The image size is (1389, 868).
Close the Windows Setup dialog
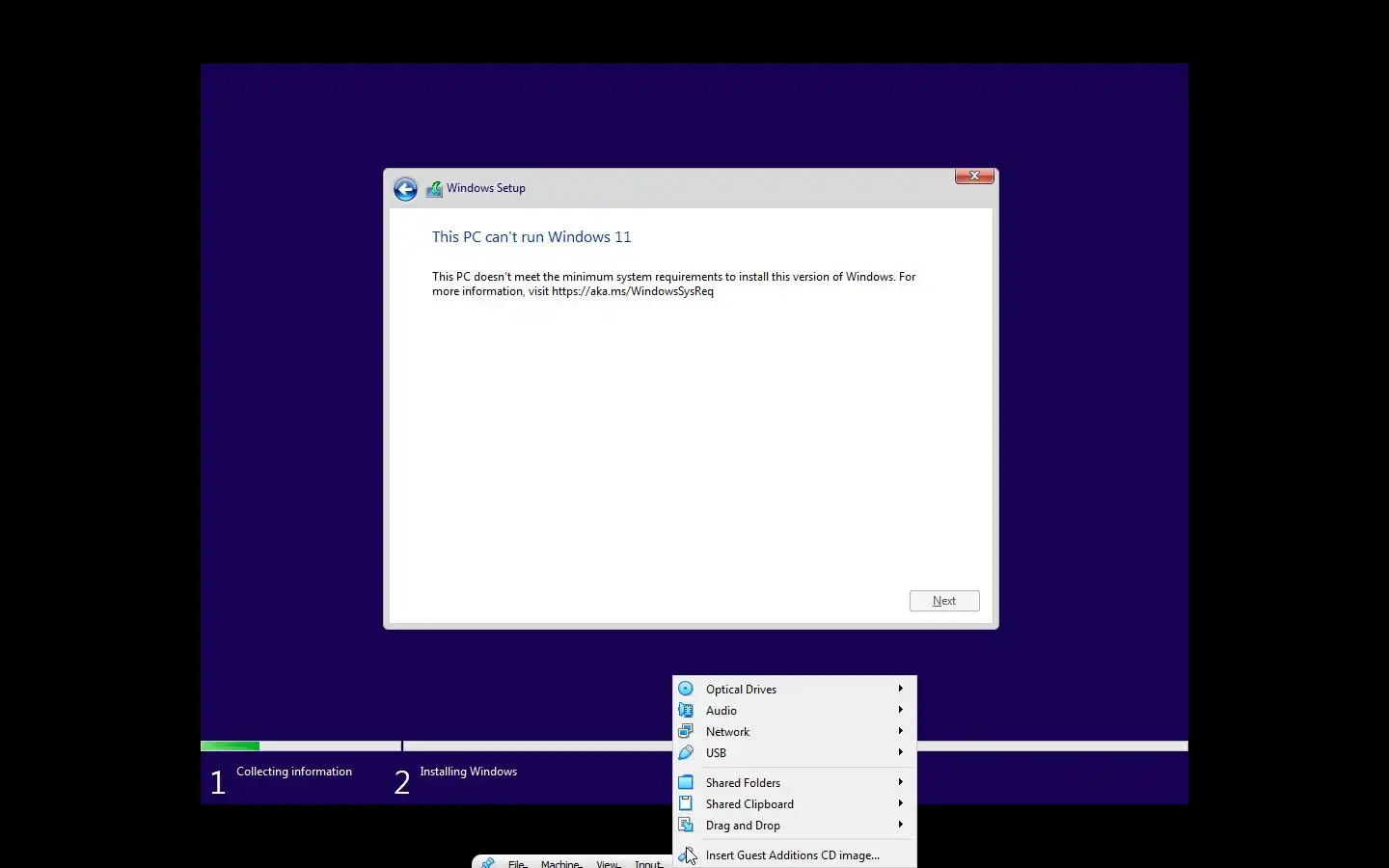point(974,176)
